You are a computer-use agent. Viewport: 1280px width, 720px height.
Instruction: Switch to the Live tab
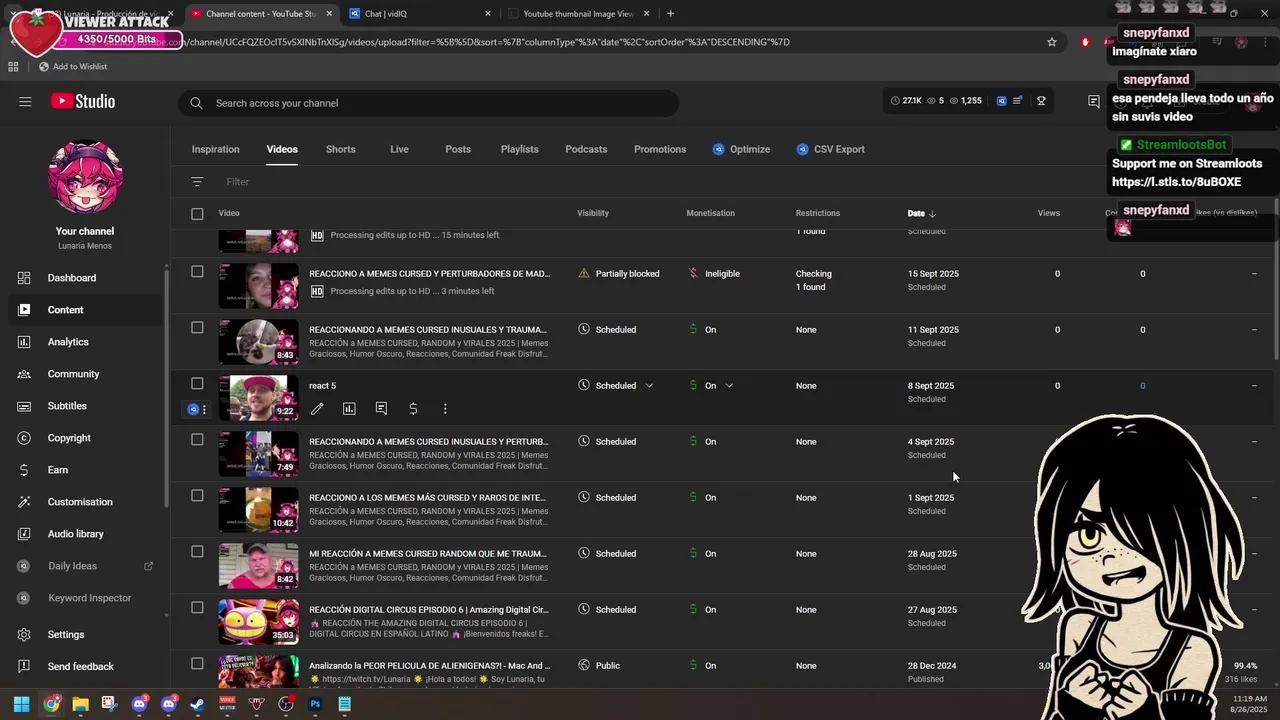click(399, 149)
